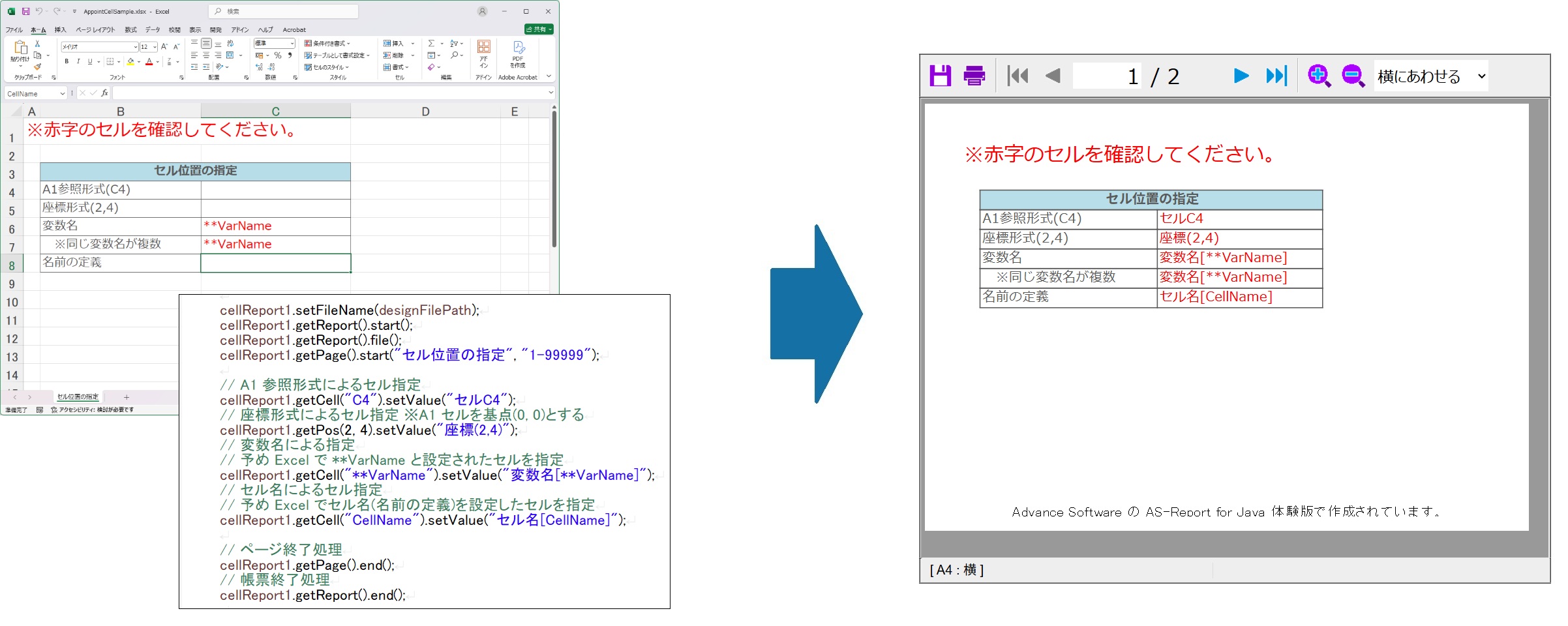This screenshot has height=626, width=1568.
Task: Open the メイリオ font name dropdown
Action: coord(135,47)
